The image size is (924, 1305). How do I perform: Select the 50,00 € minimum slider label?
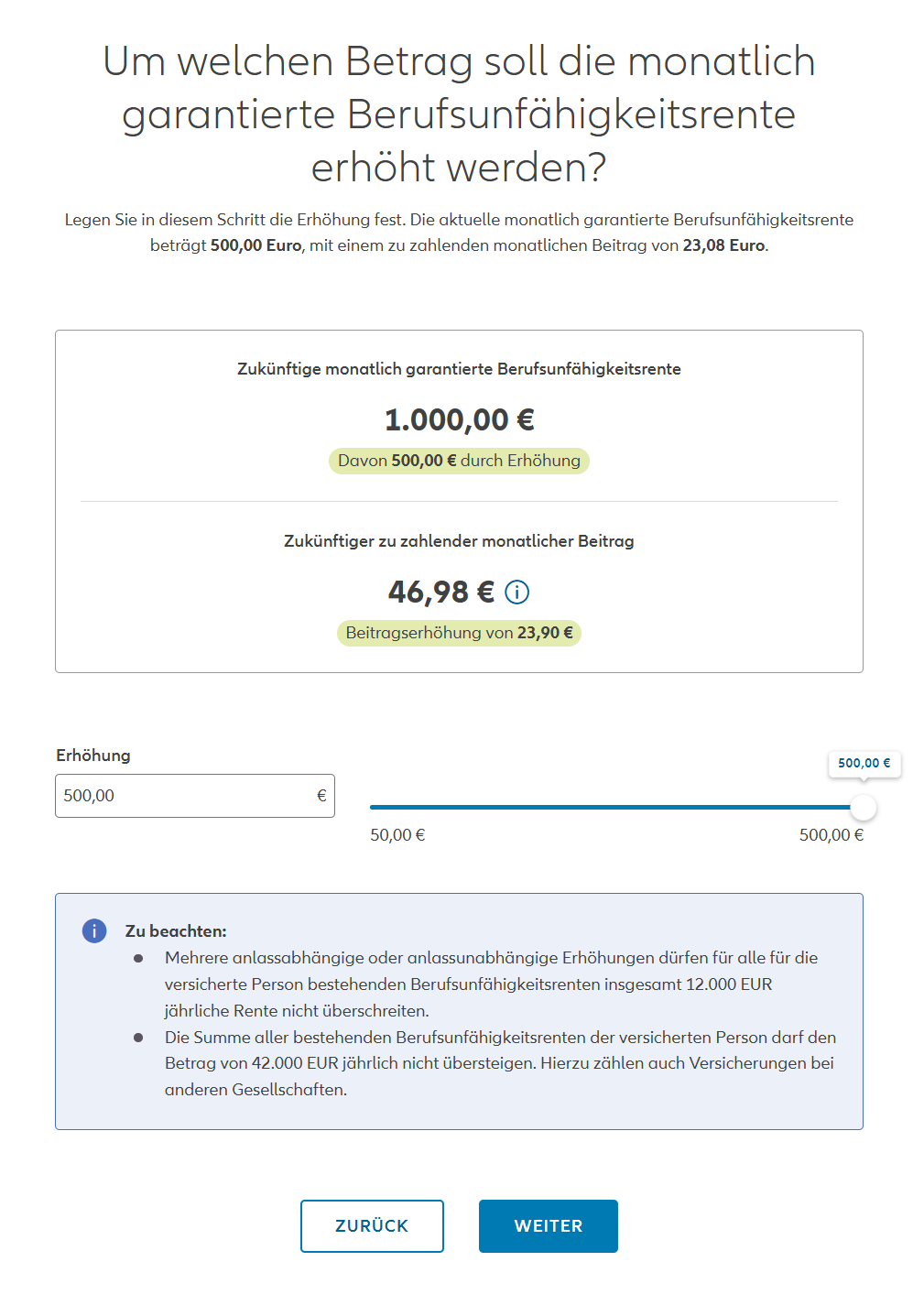397,835
